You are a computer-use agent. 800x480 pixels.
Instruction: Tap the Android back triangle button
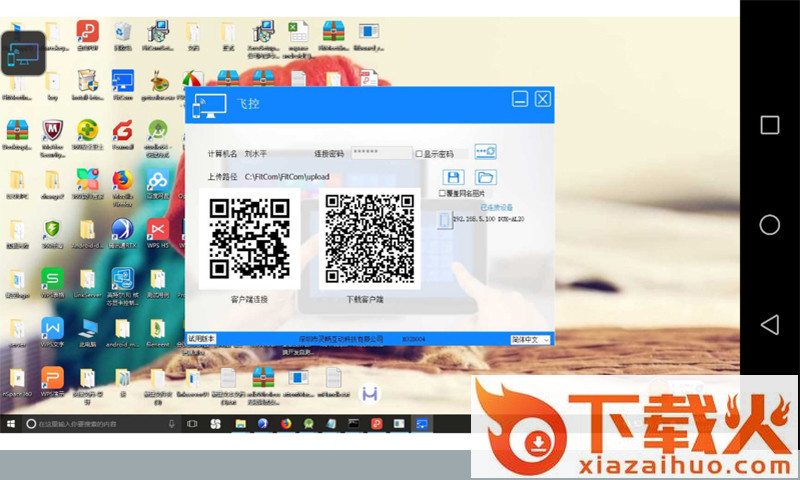(769, 324)
